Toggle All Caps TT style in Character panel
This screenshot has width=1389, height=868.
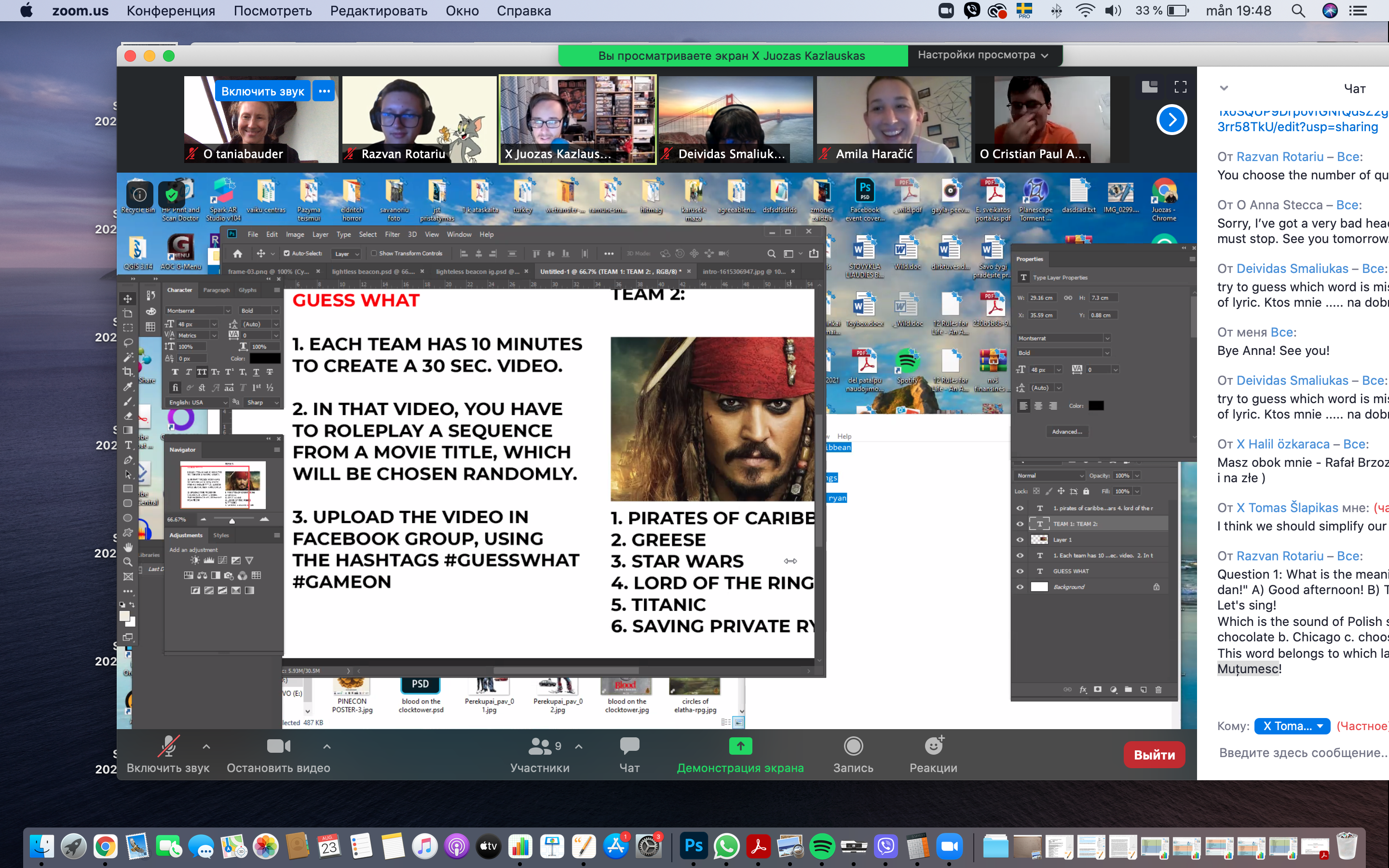pyautogui.click(x=202, y=372)
